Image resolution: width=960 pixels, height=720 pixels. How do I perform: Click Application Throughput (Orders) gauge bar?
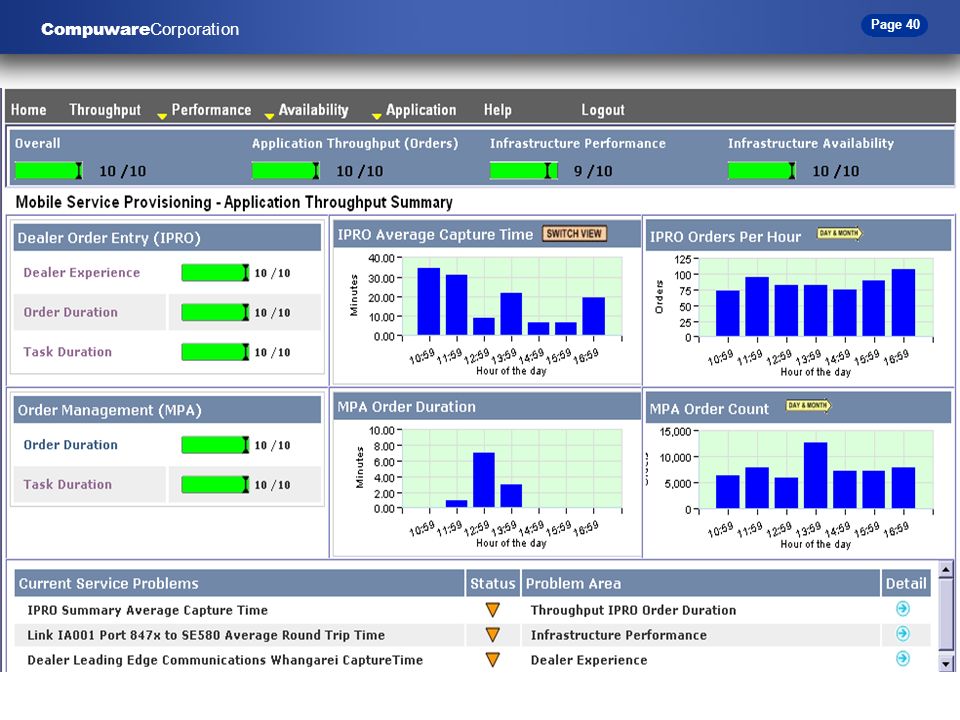pyautogui.click(x=285, y=171)
